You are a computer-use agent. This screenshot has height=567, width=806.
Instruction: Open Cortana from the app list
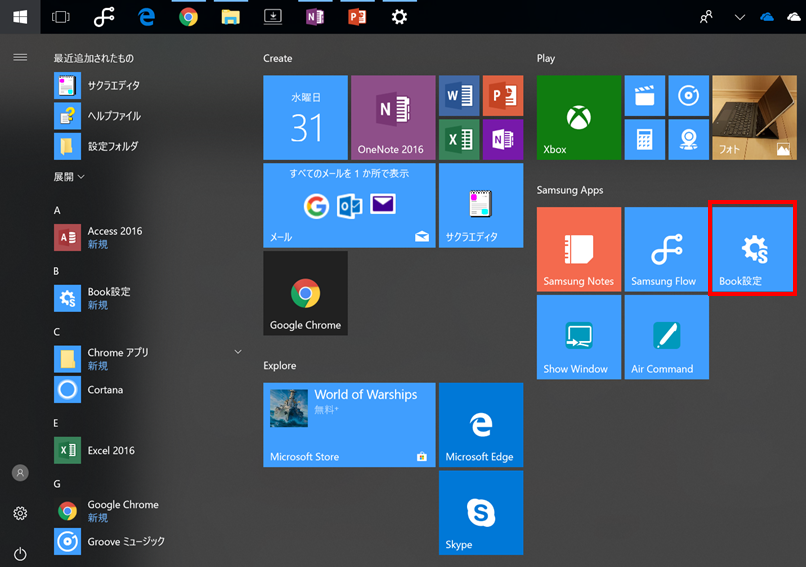[89, 390]
